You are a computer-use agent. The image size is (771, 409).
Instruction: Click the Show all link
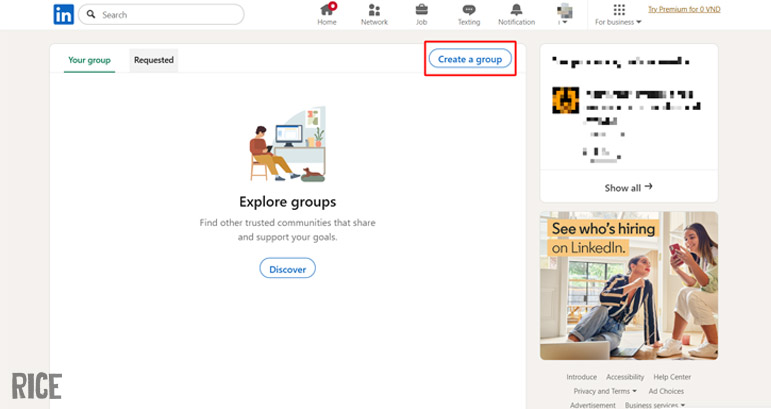pyautogui.click(x=628, y=187)
